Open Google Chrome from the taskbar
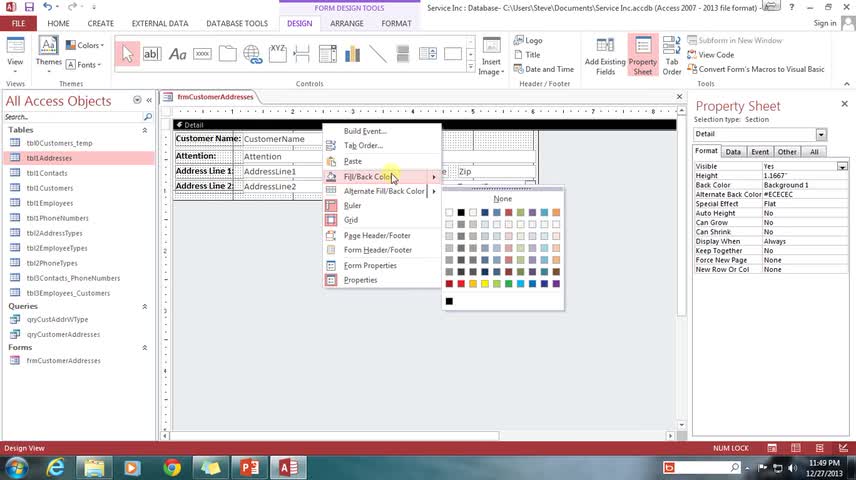This screenshot has width=856, height=480. 172,467
